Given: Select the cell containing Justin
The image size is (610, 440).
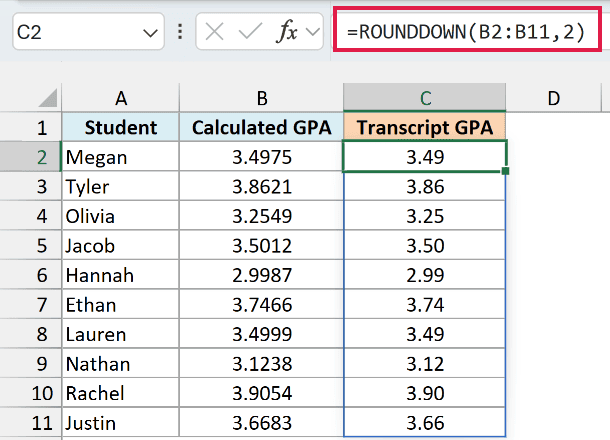Looking at the screenshot, I should [x=121, y=422].
